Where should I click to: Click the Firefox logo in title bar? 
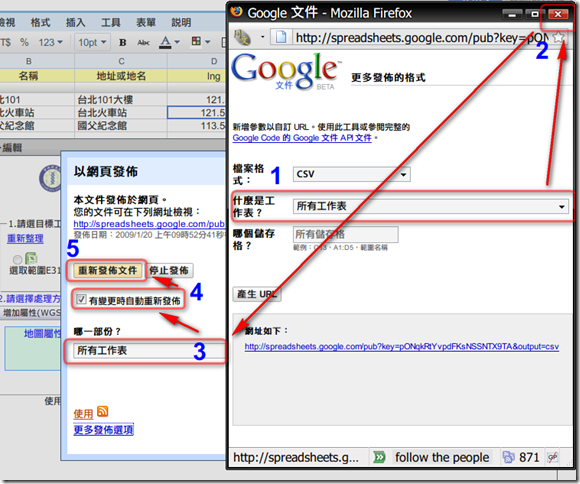[236, 11]
